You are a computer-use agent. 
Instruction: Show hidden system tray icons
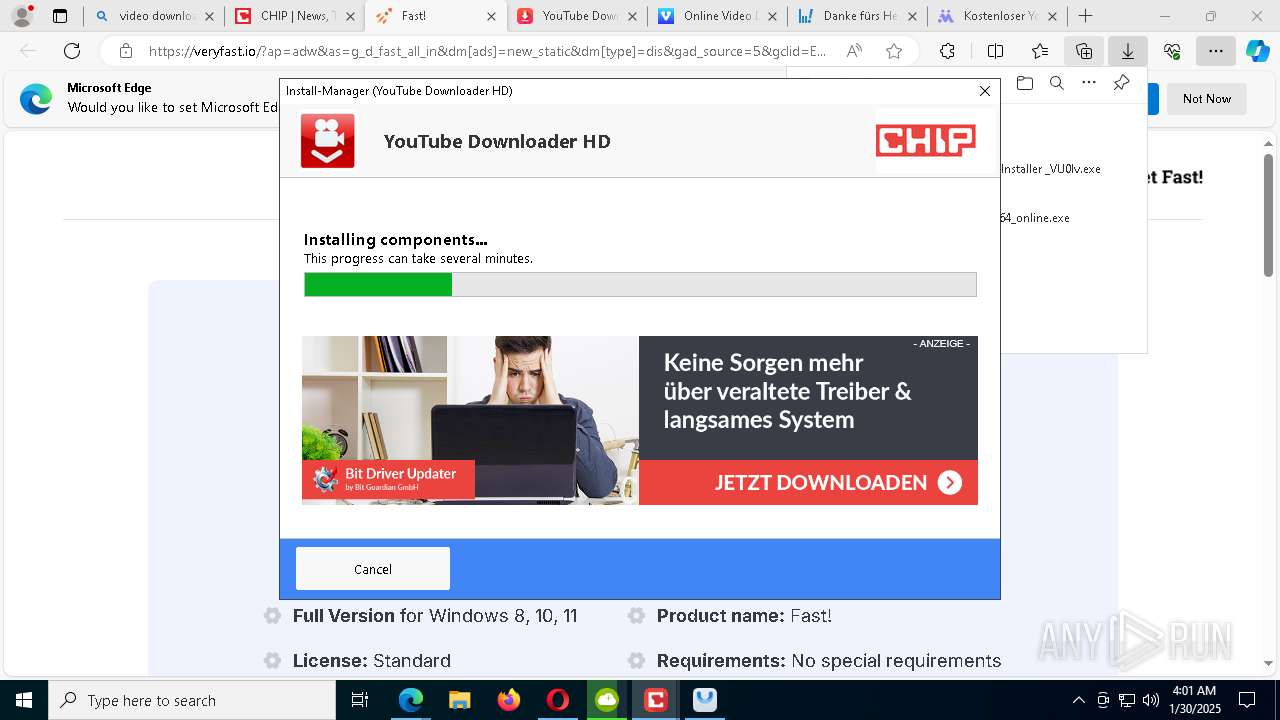[1078, 700]
